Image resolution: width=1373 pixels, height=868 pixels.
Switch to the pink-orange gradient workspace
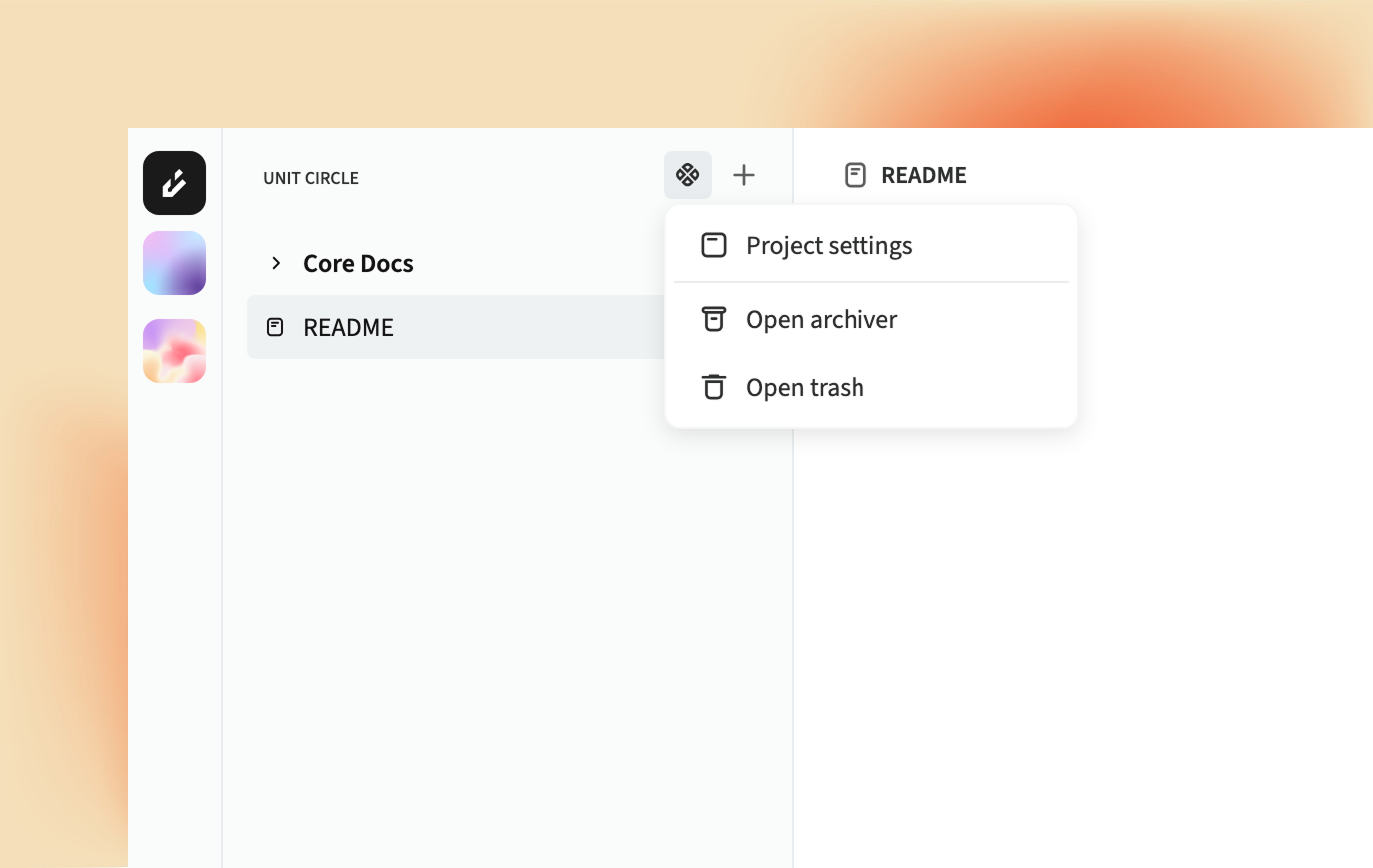click(174, 351)
